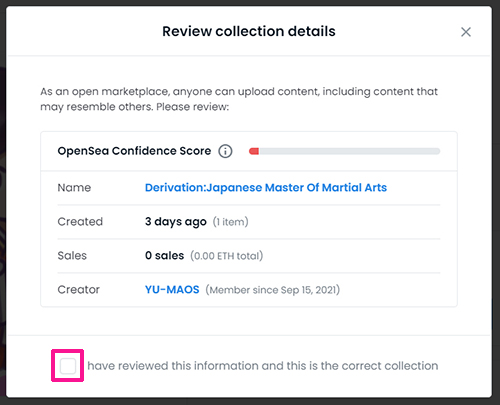Screen dimensions: 500x405
Task: Open Derivation:Japanese Master Of Martial Arts collection link
Action: (x=266, y=188)
